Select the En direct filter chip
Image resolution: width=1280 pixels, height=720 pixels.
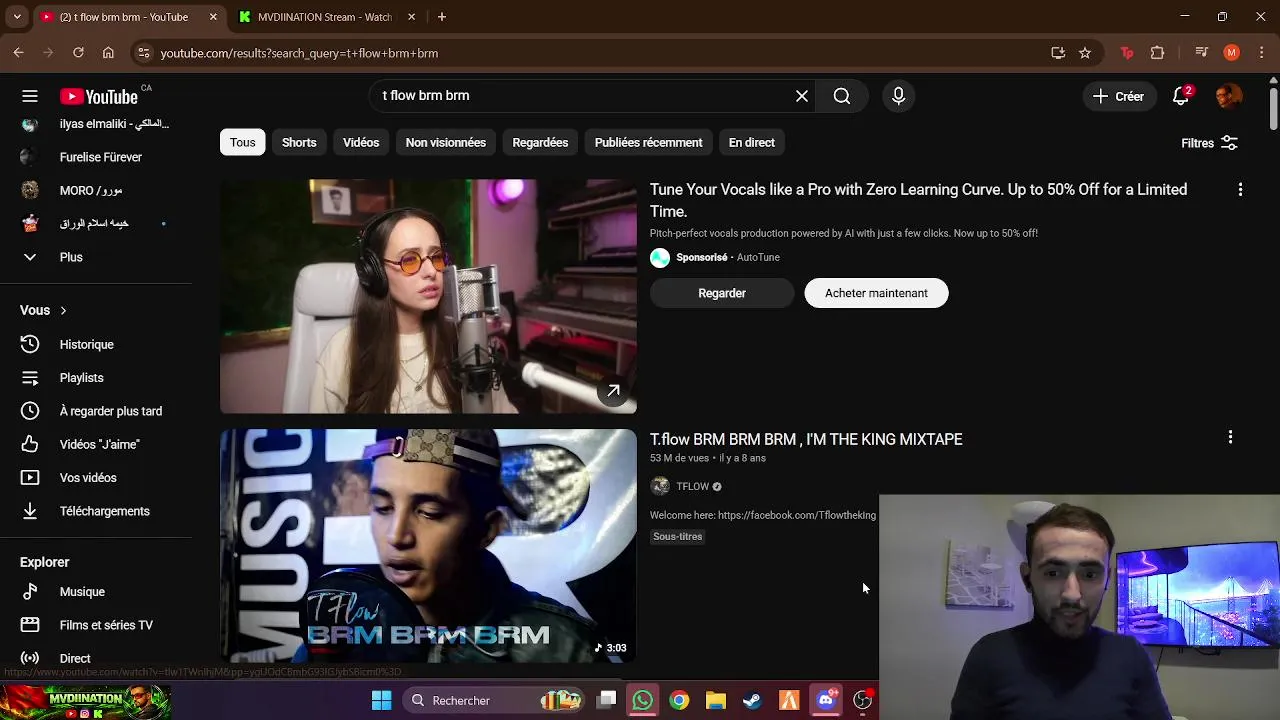pos(752,142)
